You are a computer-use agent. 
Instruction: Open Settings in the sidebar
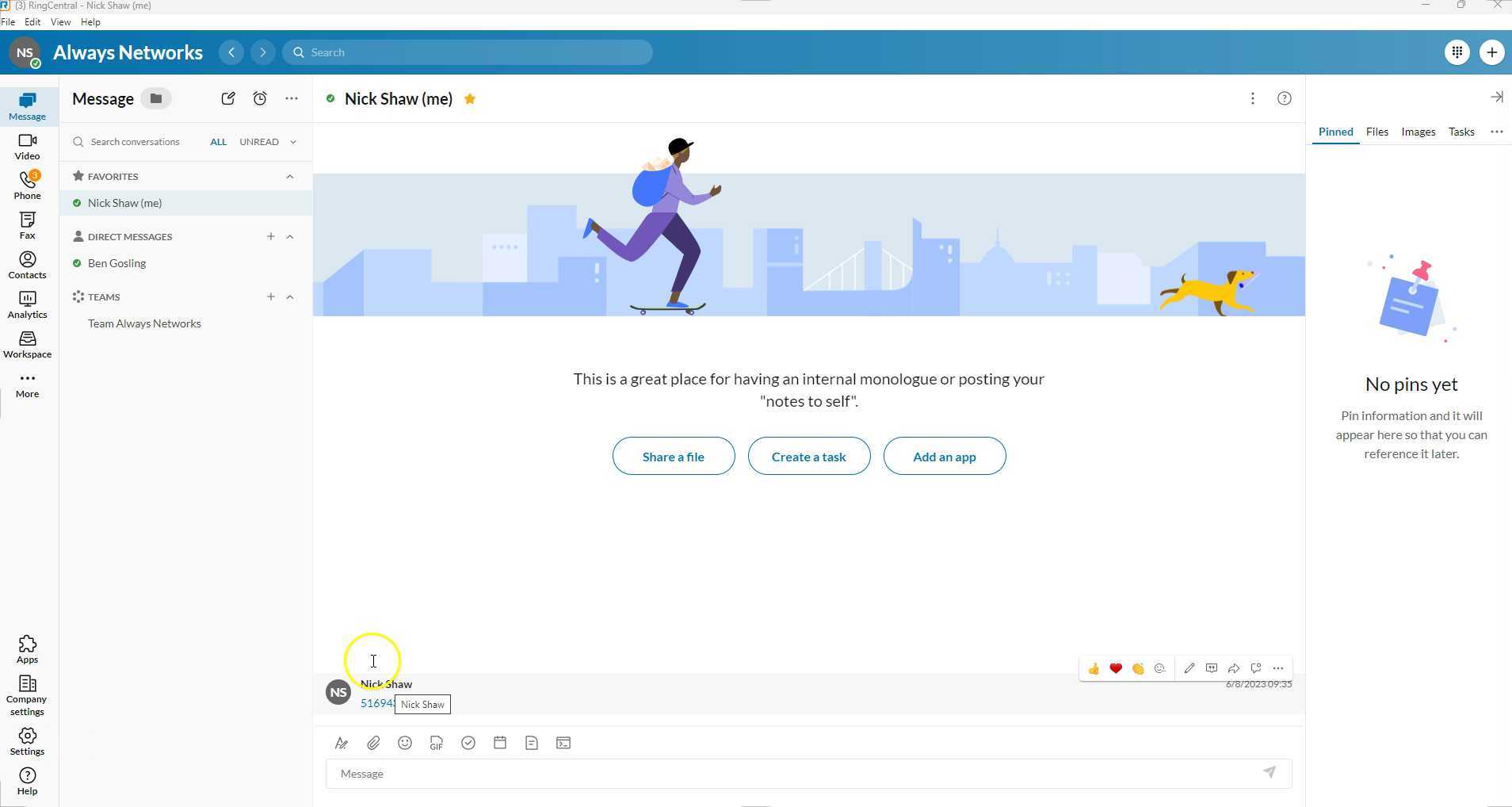27,742
